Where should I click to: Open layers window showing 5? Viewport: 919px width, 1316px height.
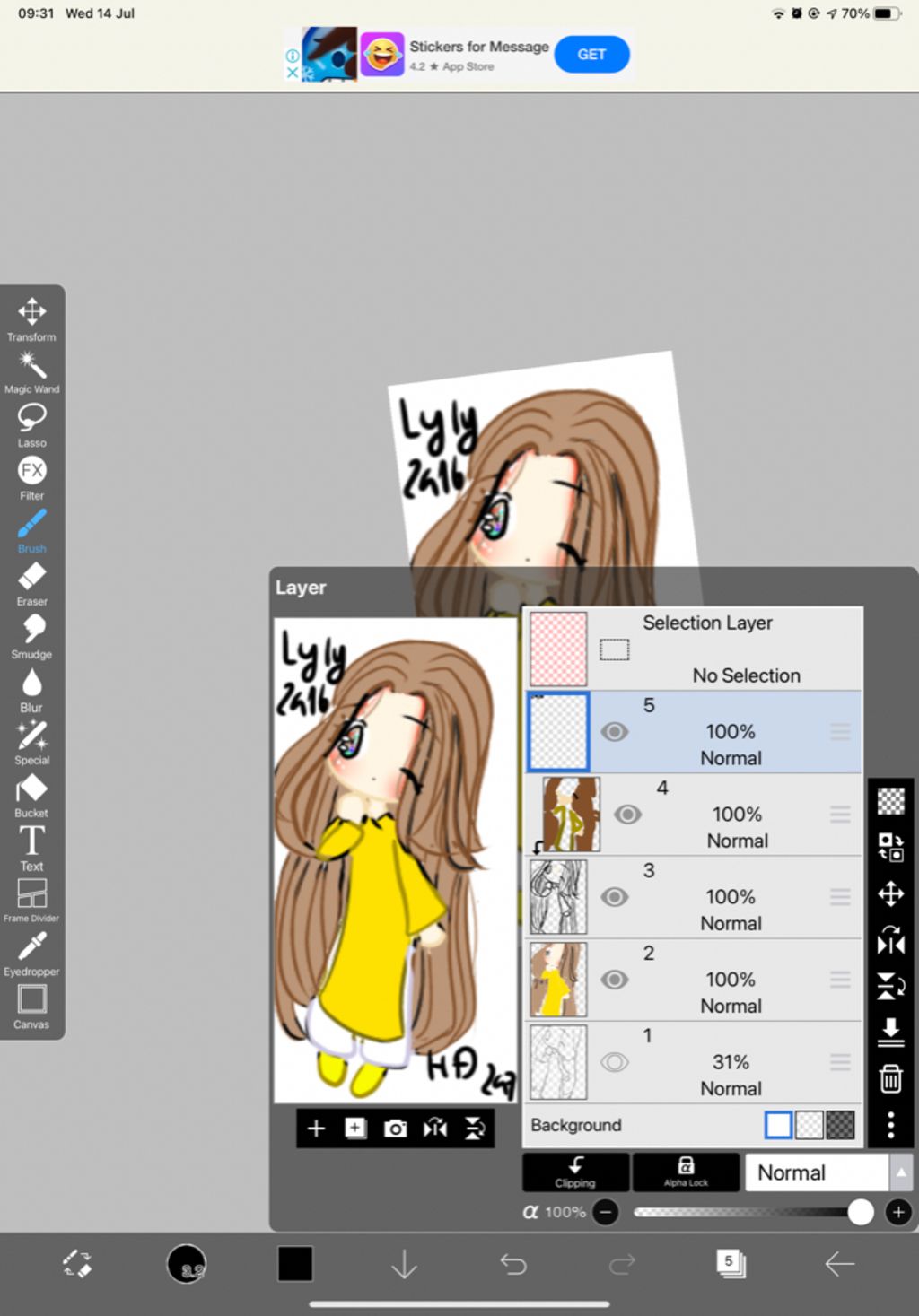tap(731, 1264)
